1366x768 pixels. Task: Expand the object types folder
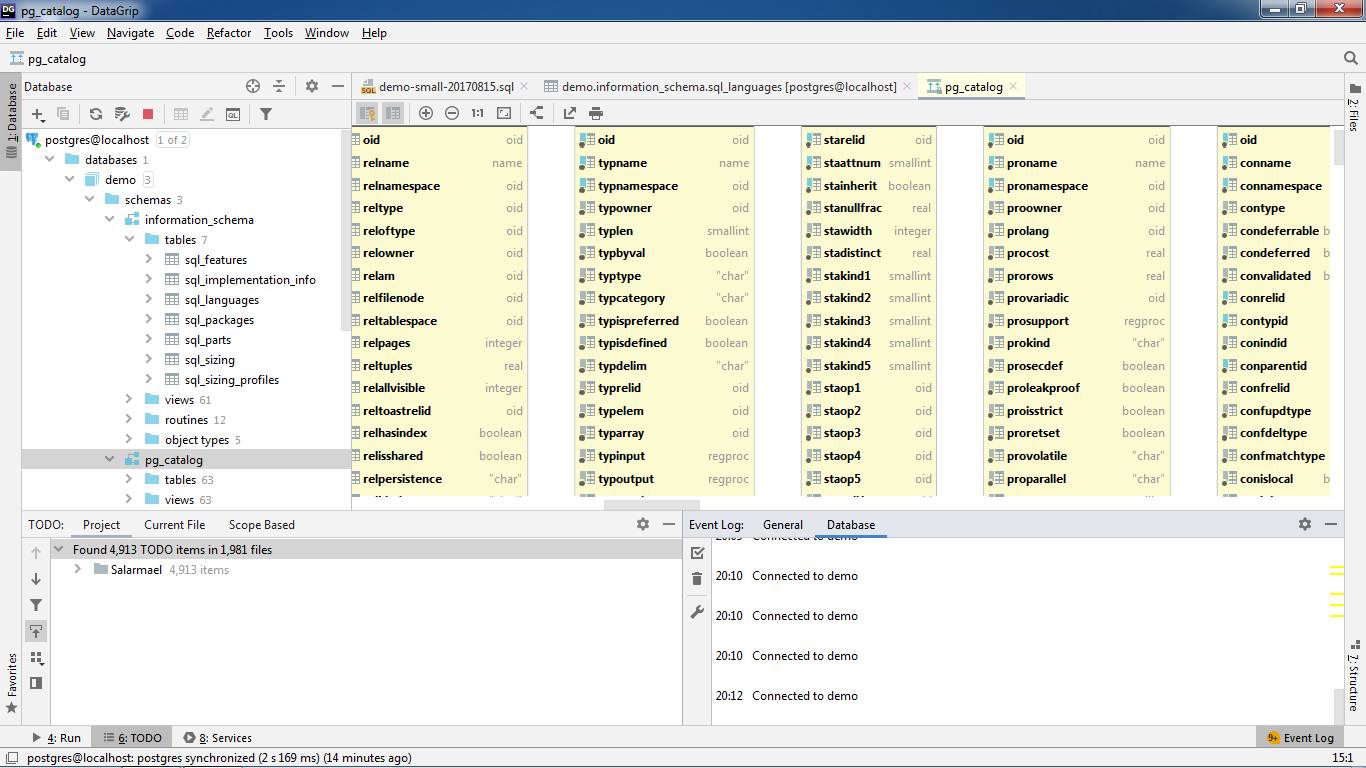point(129,440)
